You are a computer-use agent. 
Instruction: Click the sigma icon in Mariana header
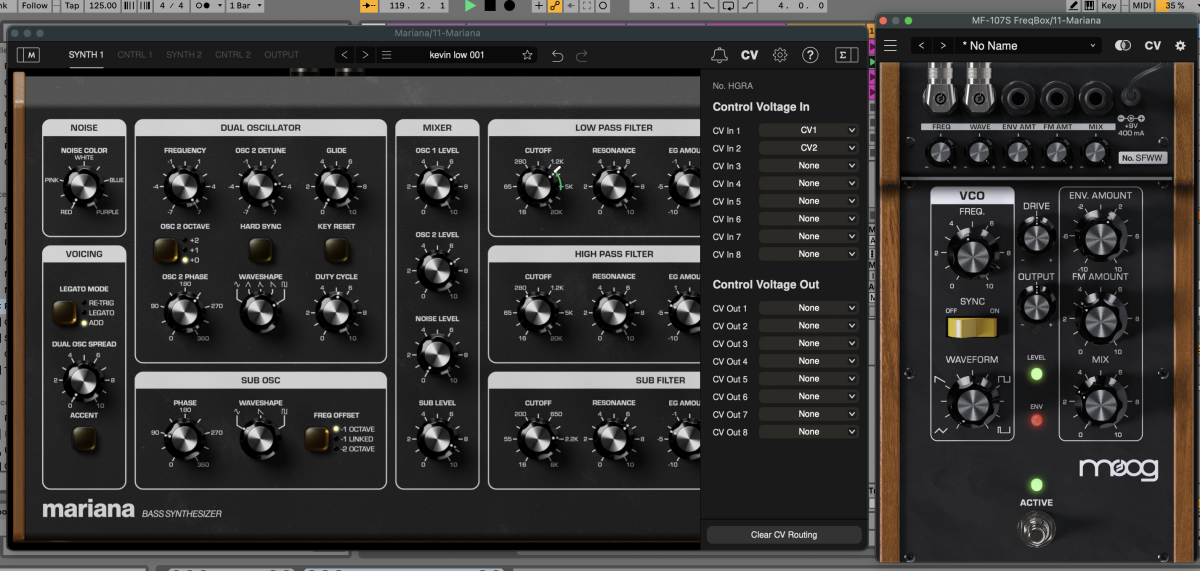click(846, 55)
